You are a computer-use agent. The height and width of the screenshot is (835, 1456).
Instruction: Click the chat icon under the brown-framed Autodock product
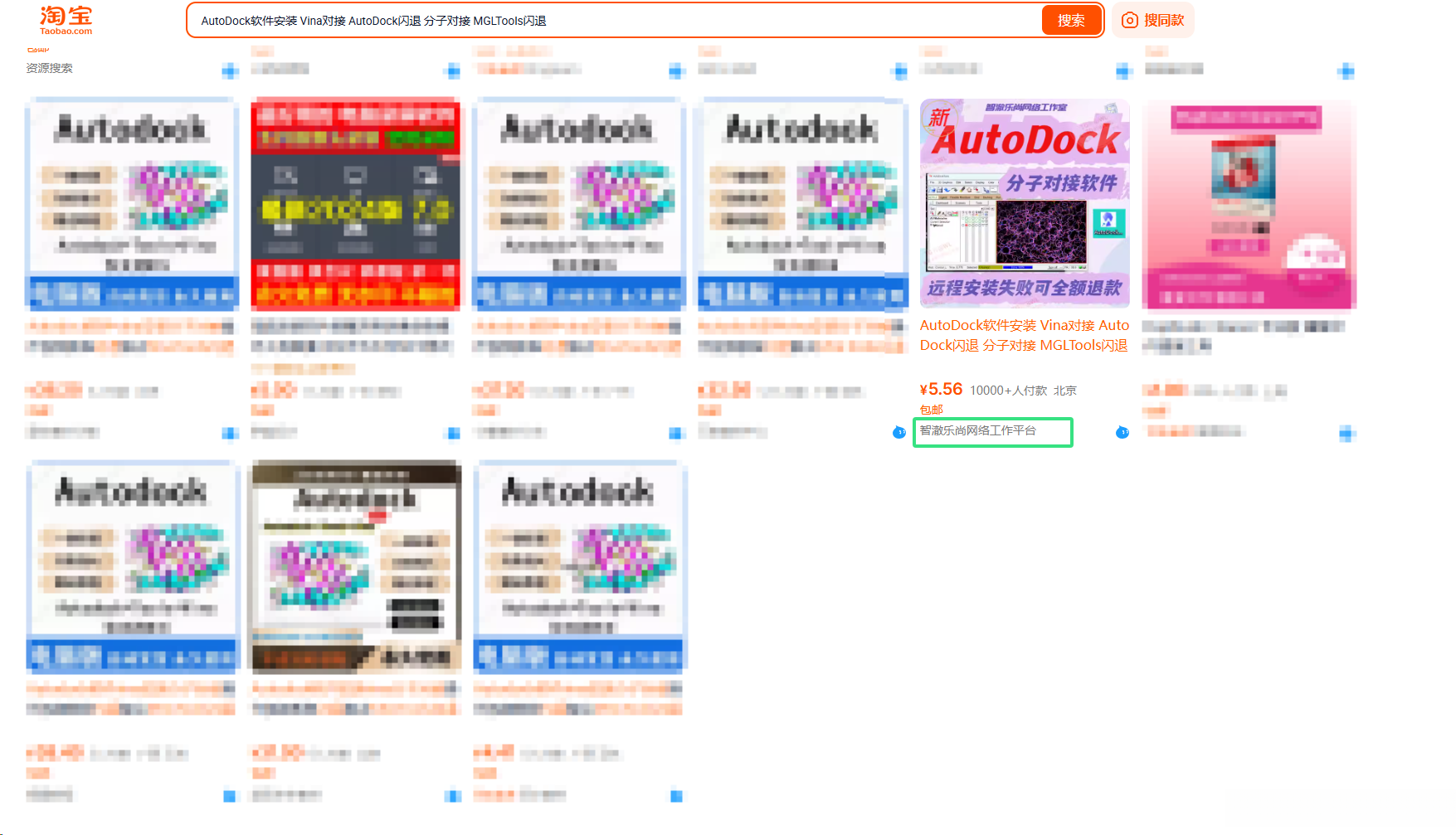point(453,796)
